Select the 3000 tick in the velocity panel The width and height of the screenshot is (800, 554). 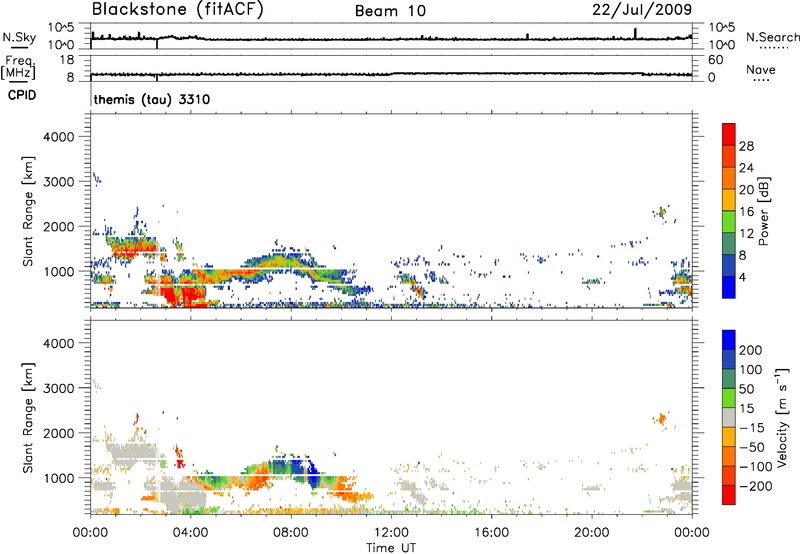click(x=58, y=388)
